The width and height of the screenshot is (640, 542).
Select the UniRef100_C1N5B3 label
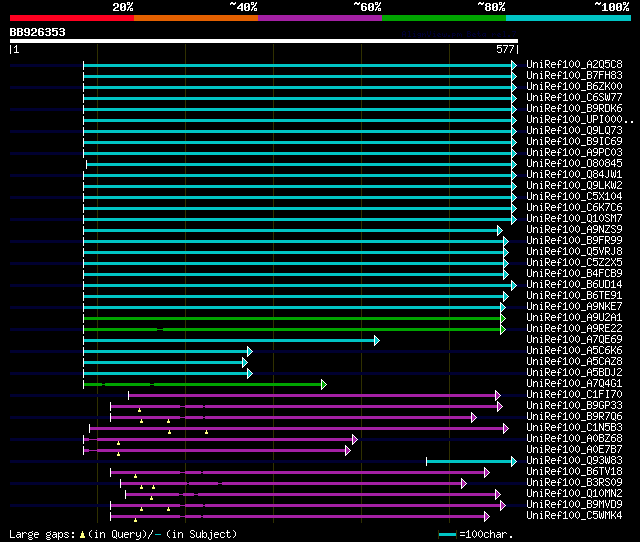pyautogui.click(x=574, y=428)
